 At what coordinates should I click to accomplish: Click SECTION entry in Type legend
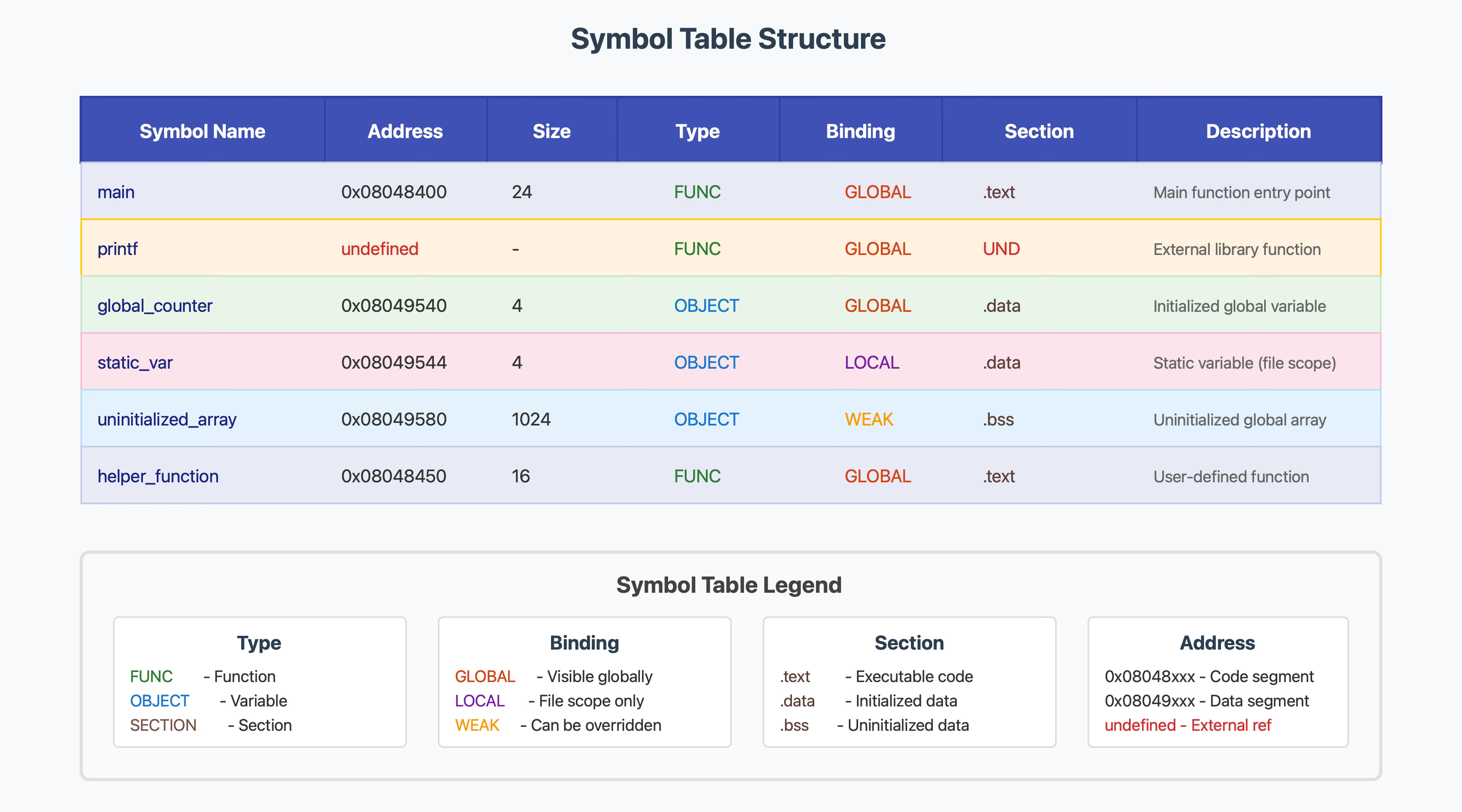[163, 725]
